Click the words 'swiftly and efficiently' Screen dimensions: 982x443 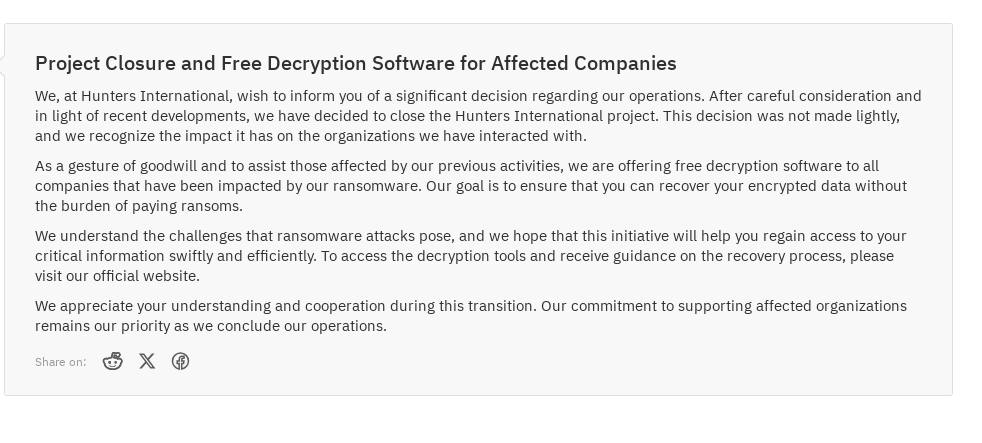click(x=242, y=256)
